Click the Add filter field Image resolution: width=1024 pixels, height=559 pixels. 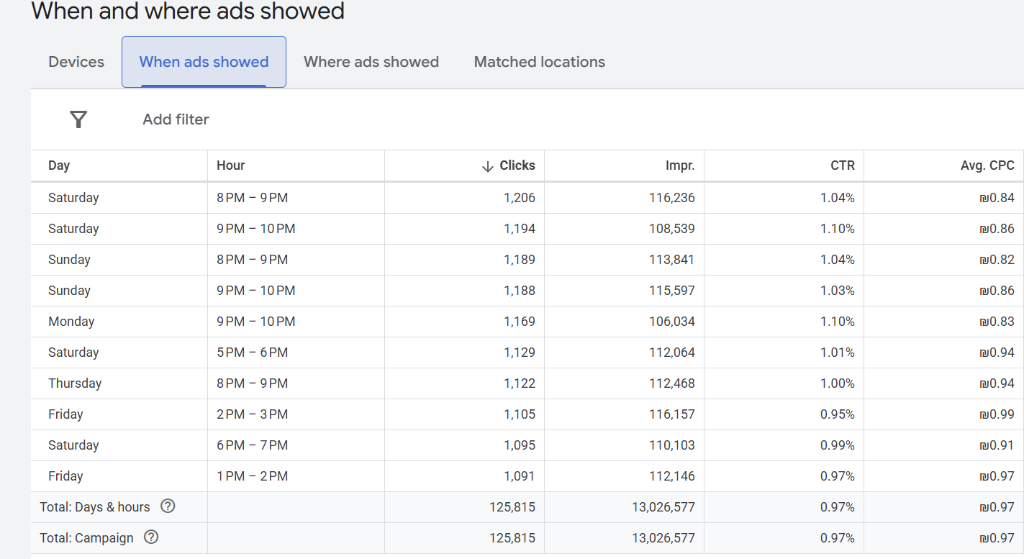(176, 120)
